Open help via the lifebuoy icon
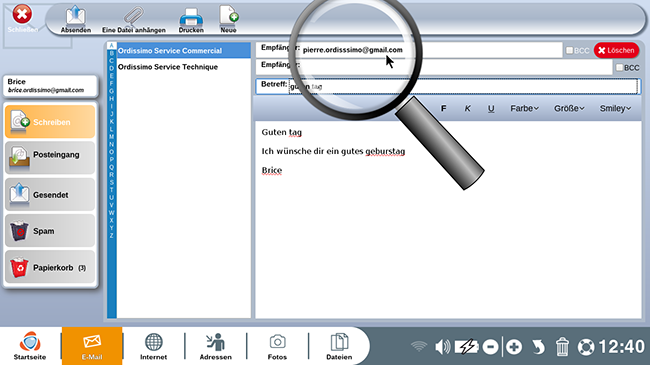The height and width of the screenshot is (365, 650). pyautogui.click(x=586, y=346)
